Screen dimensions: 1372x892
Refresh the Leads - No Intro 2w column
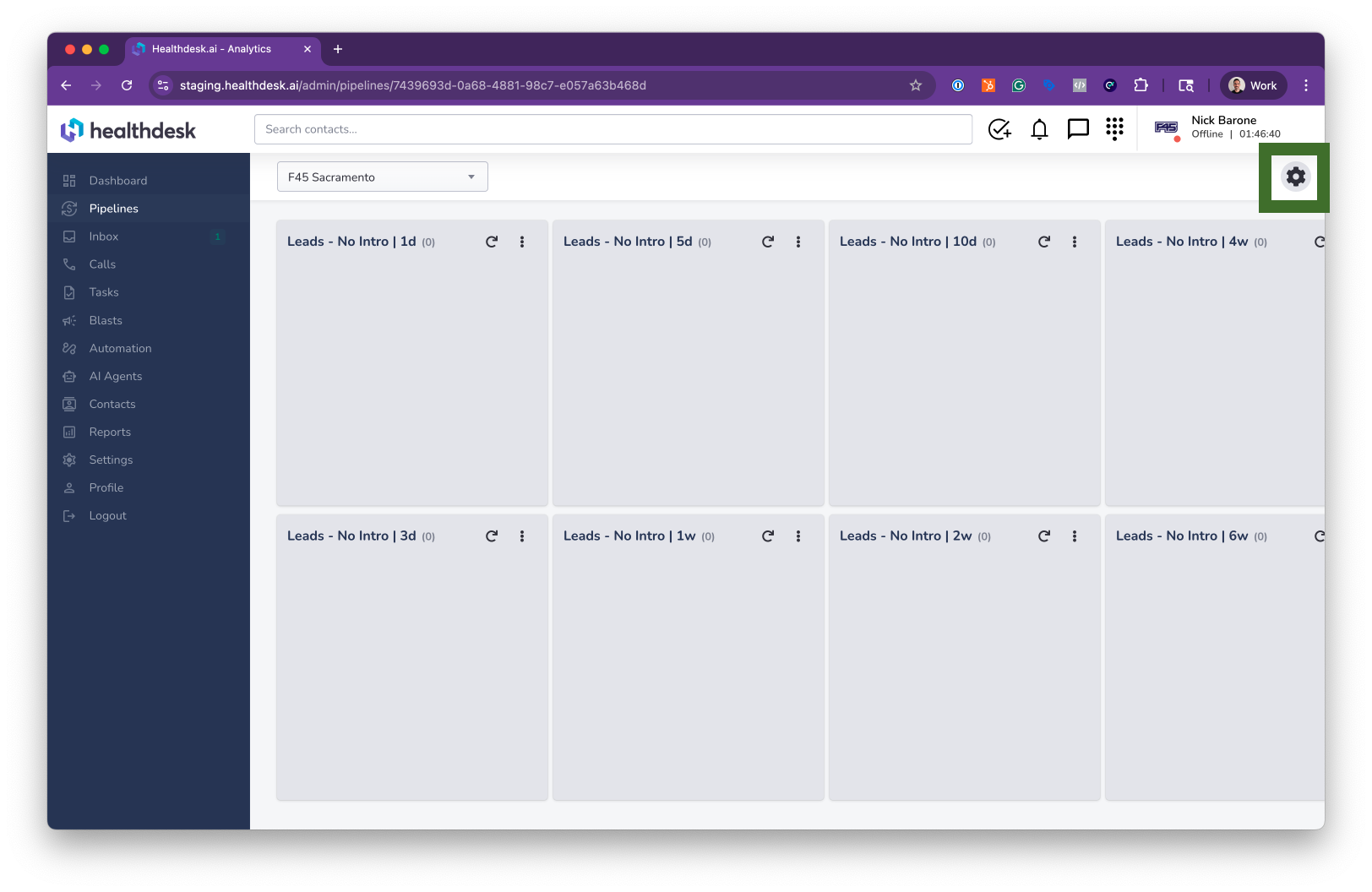pos(1043,535)
